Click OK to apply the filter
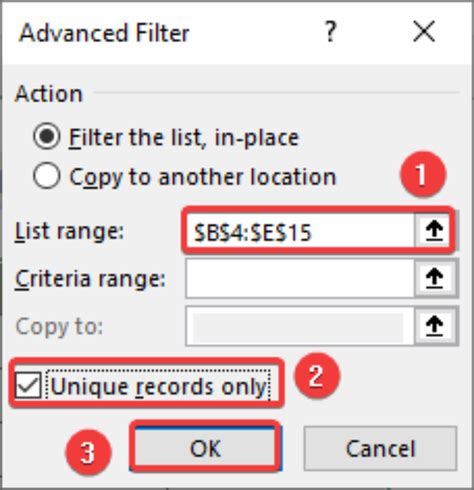 [x=205, y=448]
